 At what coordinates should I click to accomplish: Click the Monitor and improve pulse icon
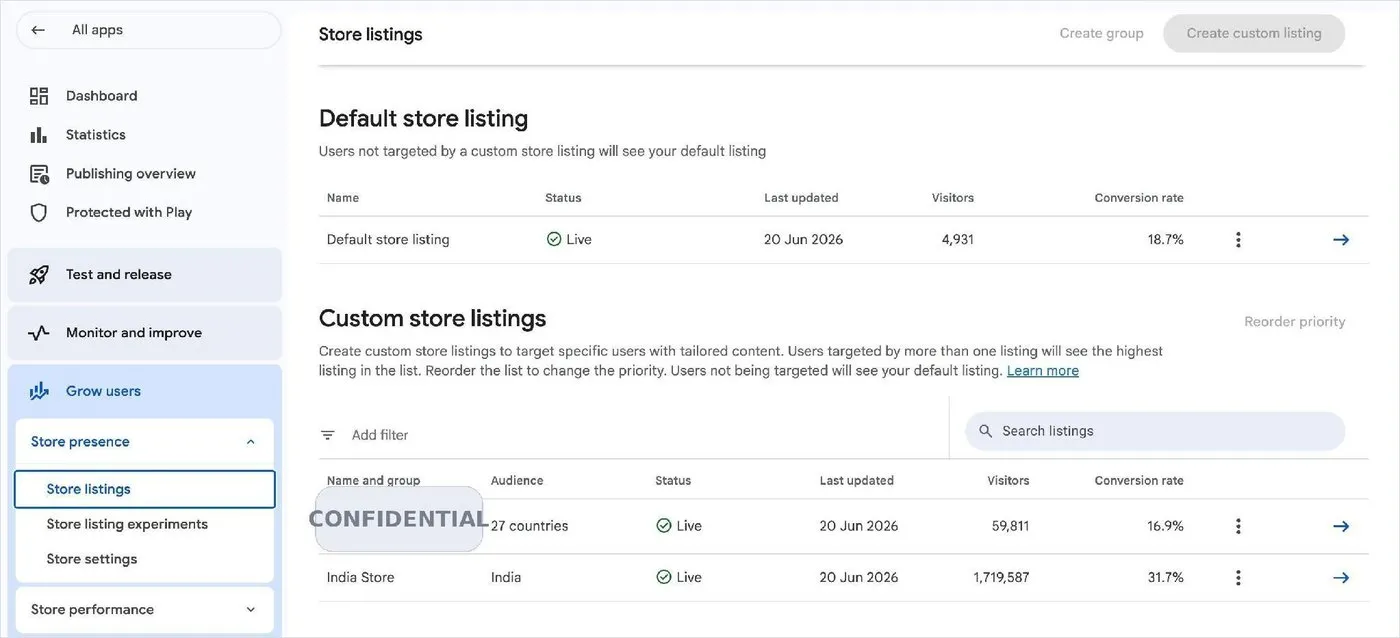[x=39, y=333]
